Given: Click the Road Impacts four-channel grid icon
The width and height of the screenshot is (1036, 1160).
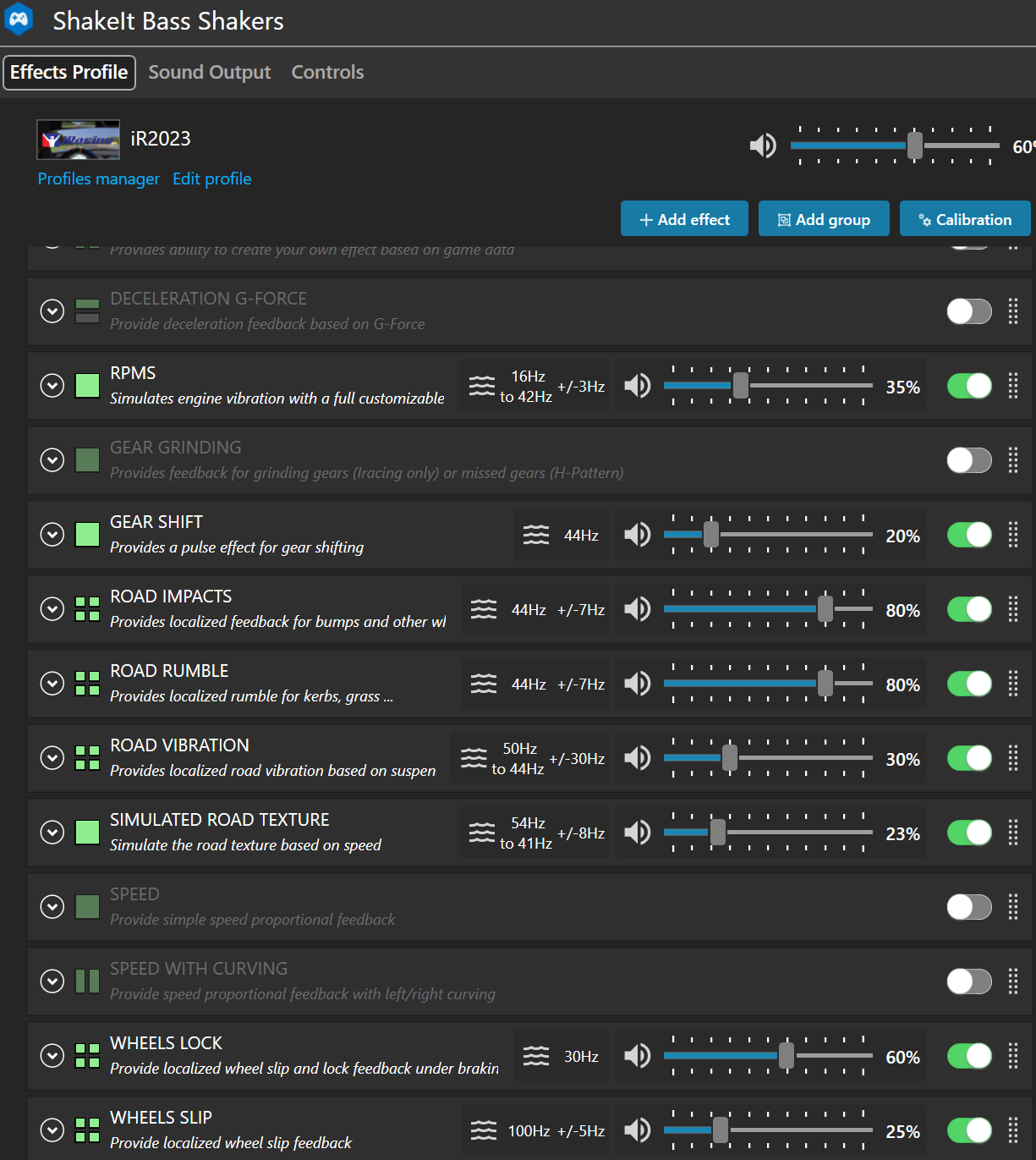Looking at the screenshot, I should [x=87, y=609].
